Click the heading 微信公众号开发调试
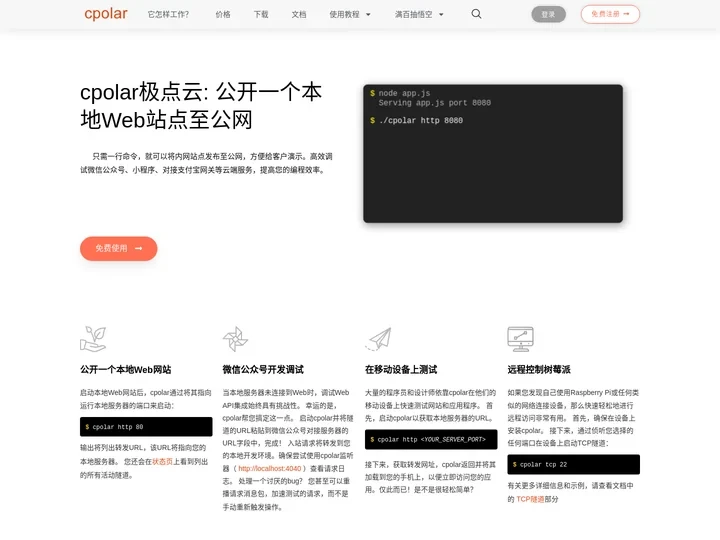The image size is (720, 540). (x=263, y=370)
